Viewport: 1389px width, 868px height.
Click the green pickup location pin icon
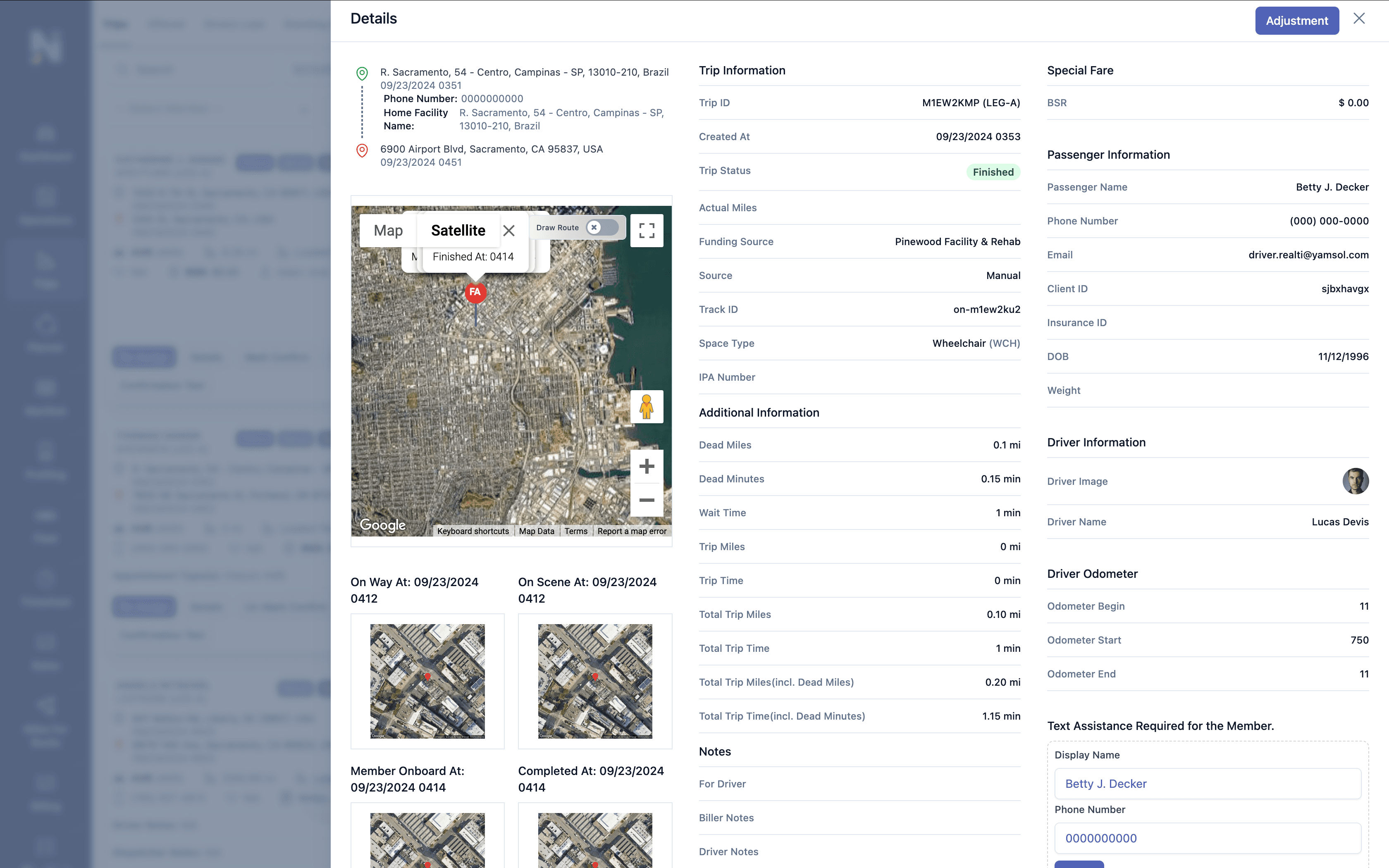362,74
